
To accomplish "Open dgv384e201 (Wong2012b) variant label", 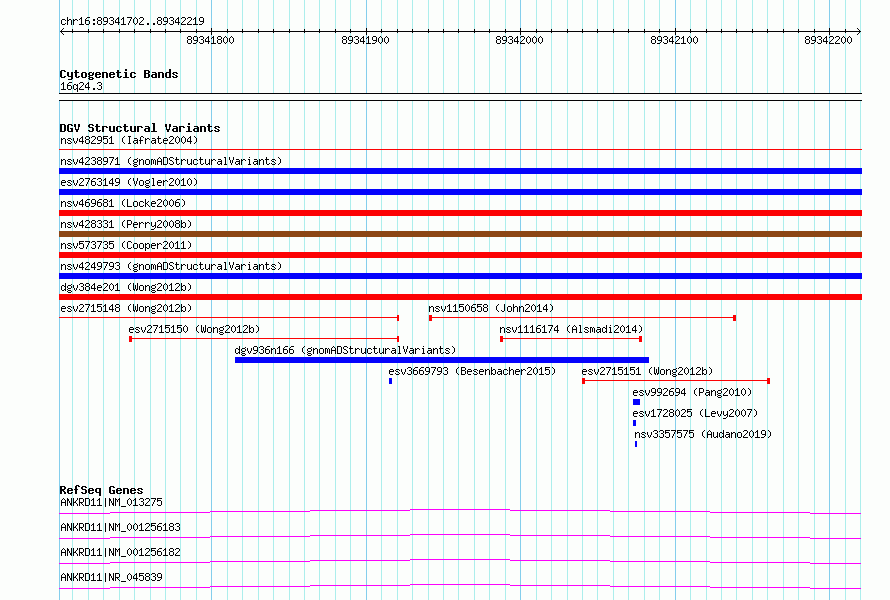I will pyautogui.click(x=126, y=287).
